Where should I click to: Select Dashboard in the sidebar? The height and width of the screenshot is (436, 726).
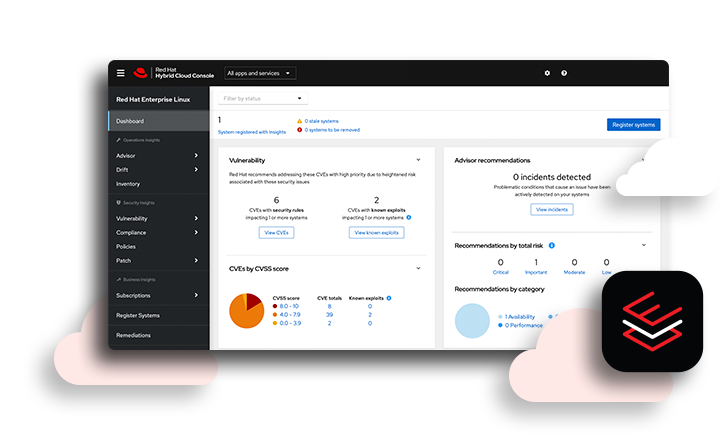(159, 121)
